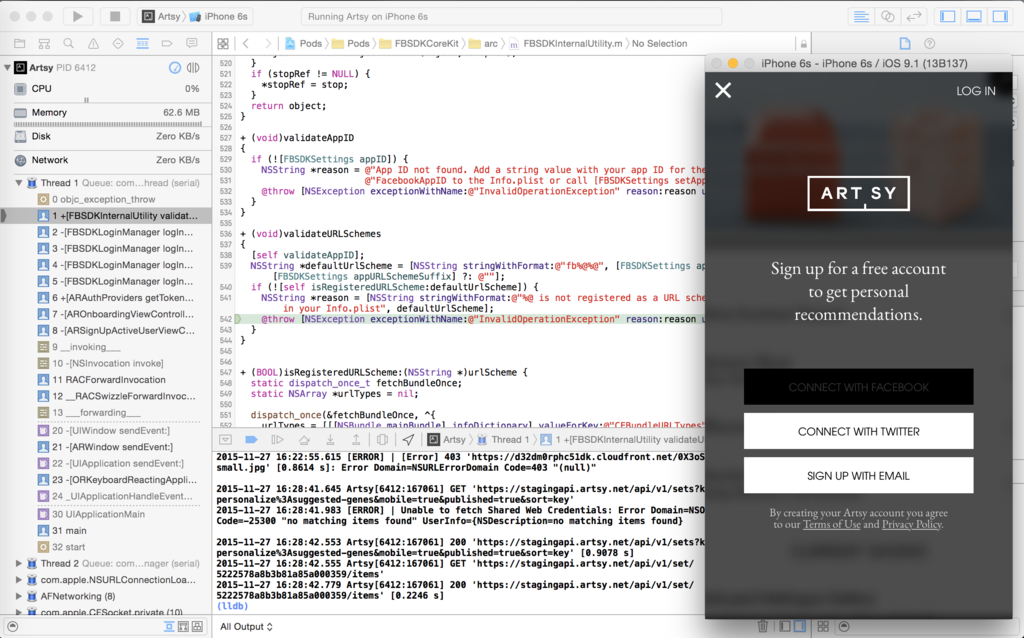Screen dimensions: 1024x638
Task: Click the Step Into debug button
Action: pyautogui.click(x=330, y=439)
